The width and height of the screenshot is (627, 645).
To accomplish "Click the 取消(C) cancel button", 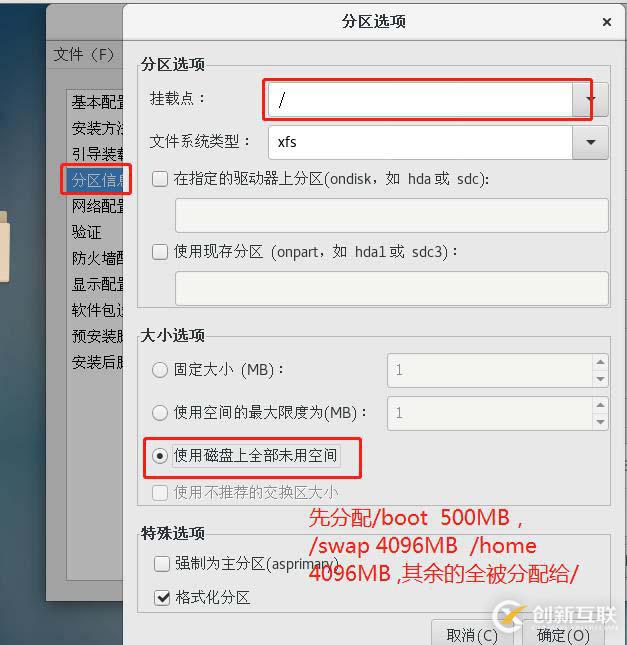I will (472, 633).
